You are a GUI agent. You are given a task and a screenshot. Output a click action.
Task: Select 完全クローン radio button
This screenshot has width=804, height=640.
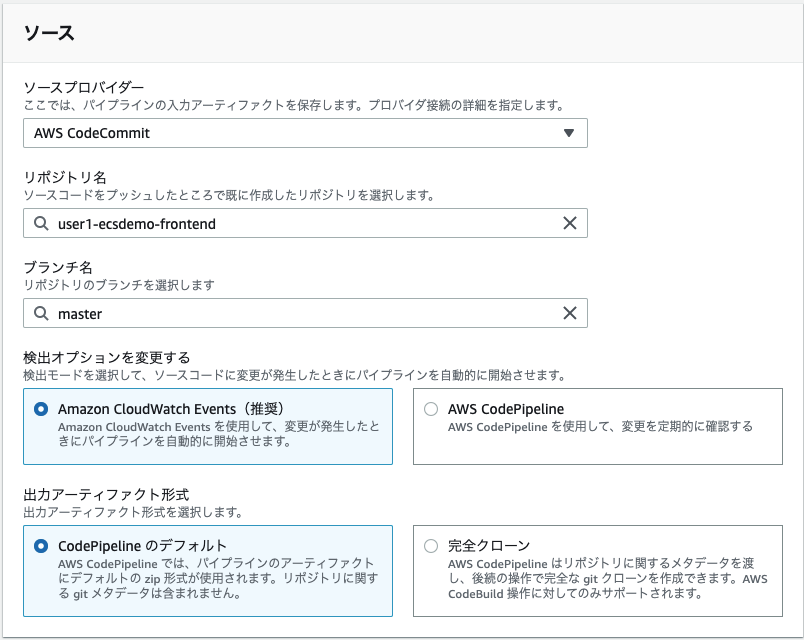[431, 546]
